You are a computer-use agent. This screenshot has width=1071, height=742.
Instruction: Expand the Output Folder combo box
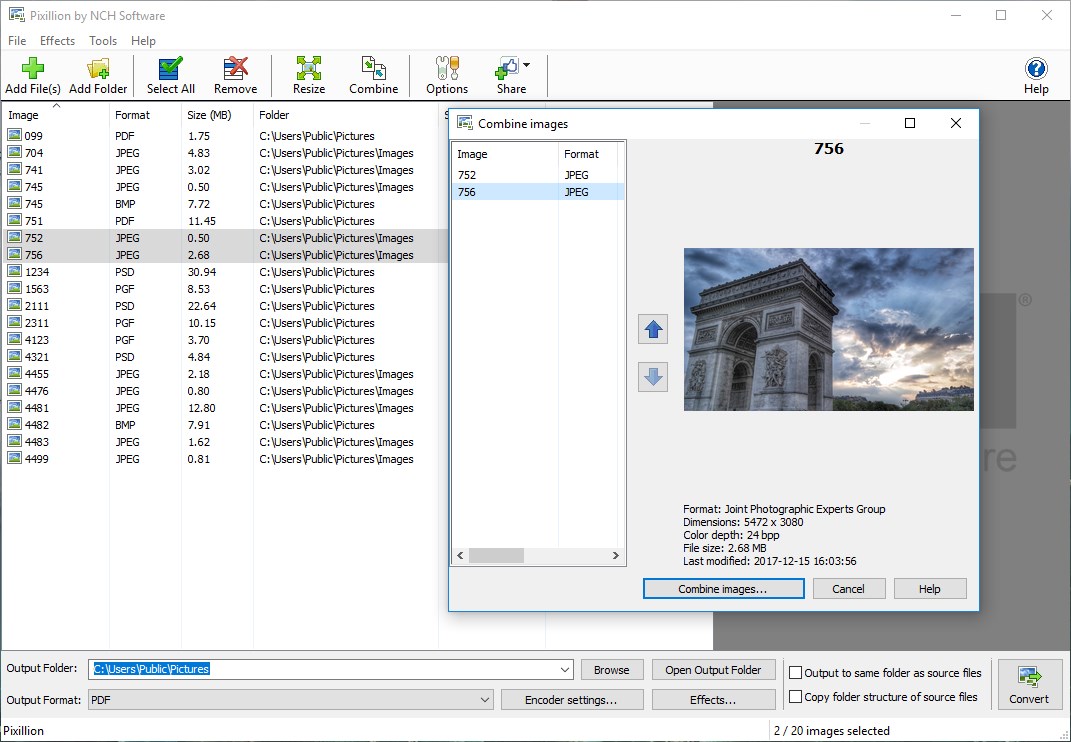pos(565,670)
